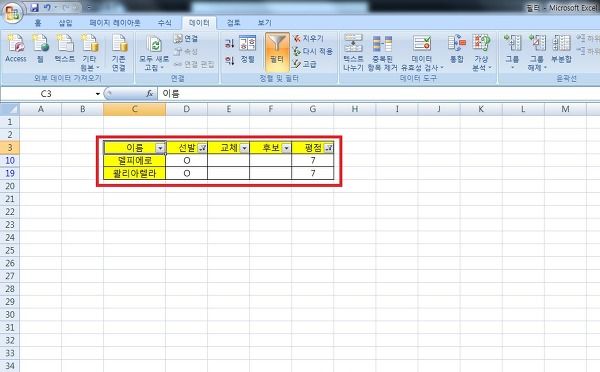Select row 10 header
600x372 pixels.
[x=10, y=160]
